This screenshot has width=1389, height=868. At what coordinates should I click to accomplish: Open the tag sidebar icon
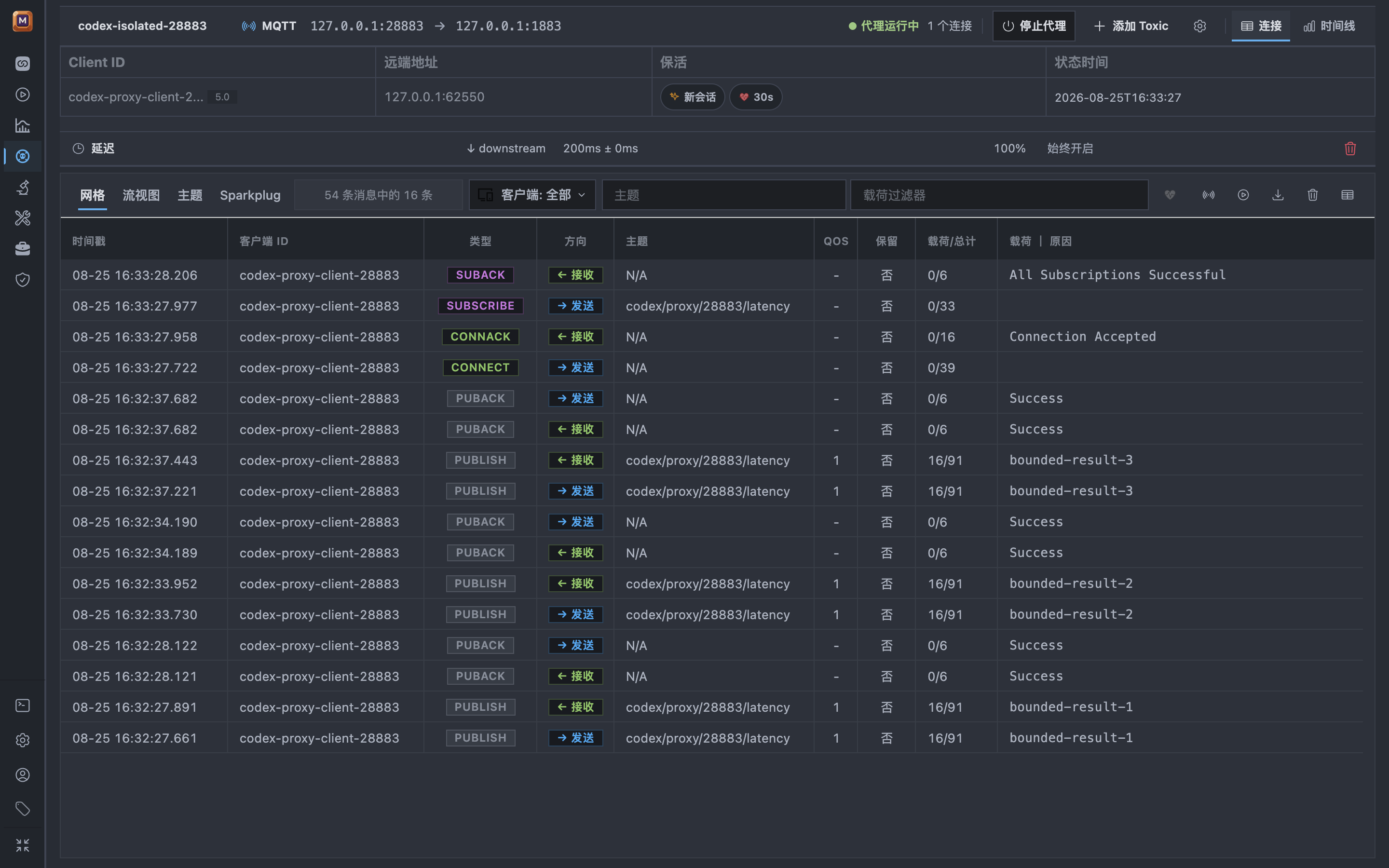(22, 810)
